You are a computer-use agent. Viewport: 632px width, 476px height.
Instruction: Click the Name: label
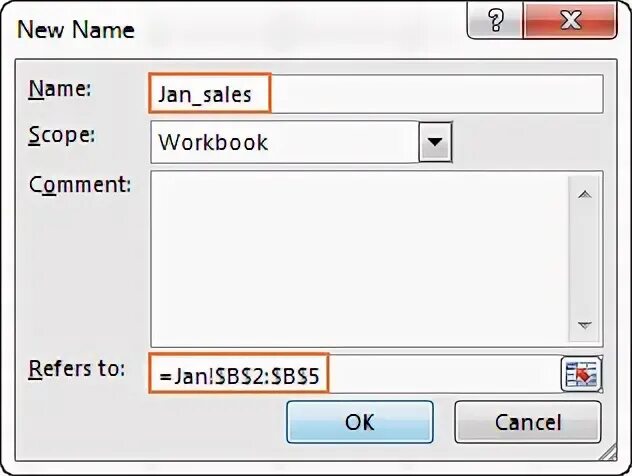coord(60,89)
